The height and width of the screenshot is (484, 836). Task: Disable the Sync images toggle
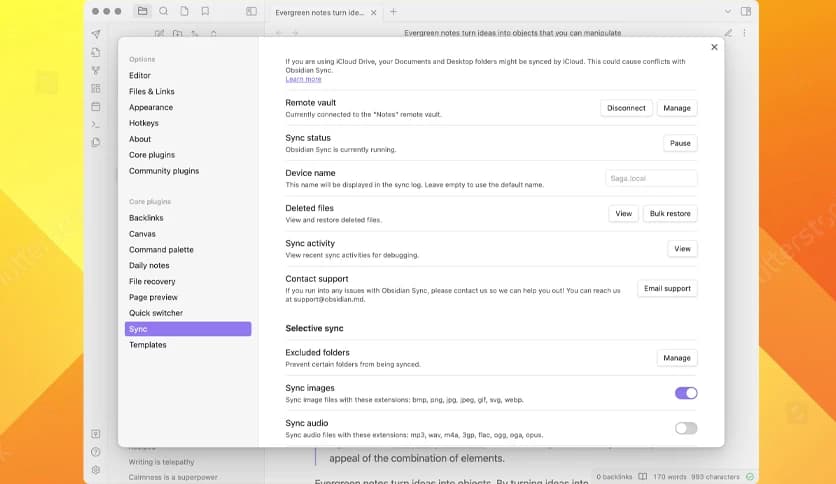coord(686,393)
